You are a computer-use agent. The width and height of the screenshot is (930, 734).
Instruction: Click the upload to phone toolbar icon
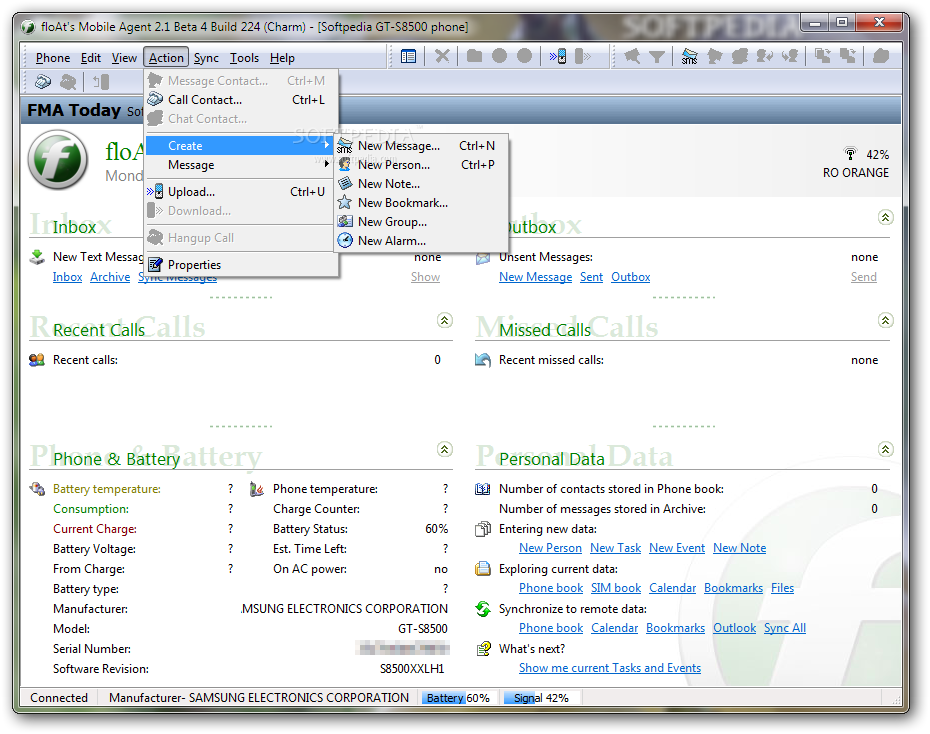[x=558, y=57]
